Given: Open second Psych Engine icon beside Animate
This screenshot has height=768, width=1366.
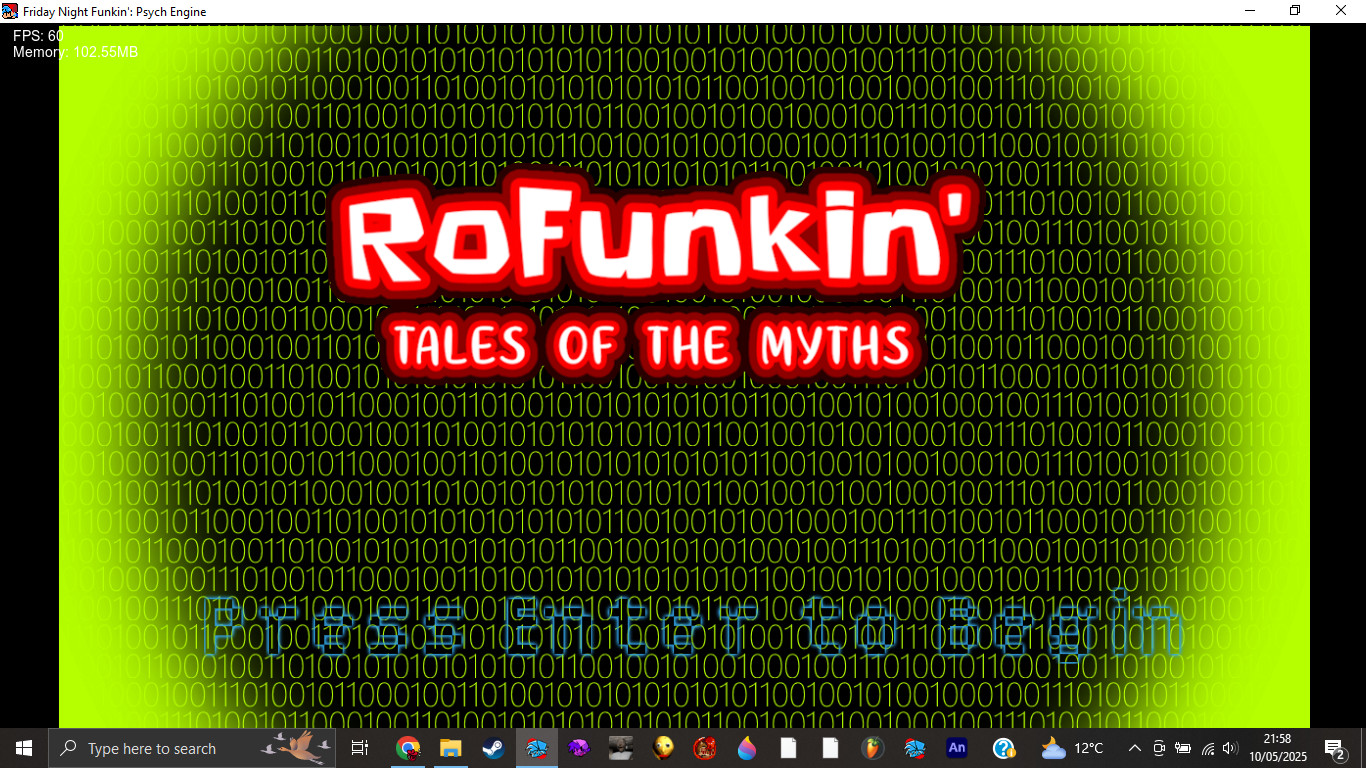Looking at the screenshot, I should [x=914, y=748].
